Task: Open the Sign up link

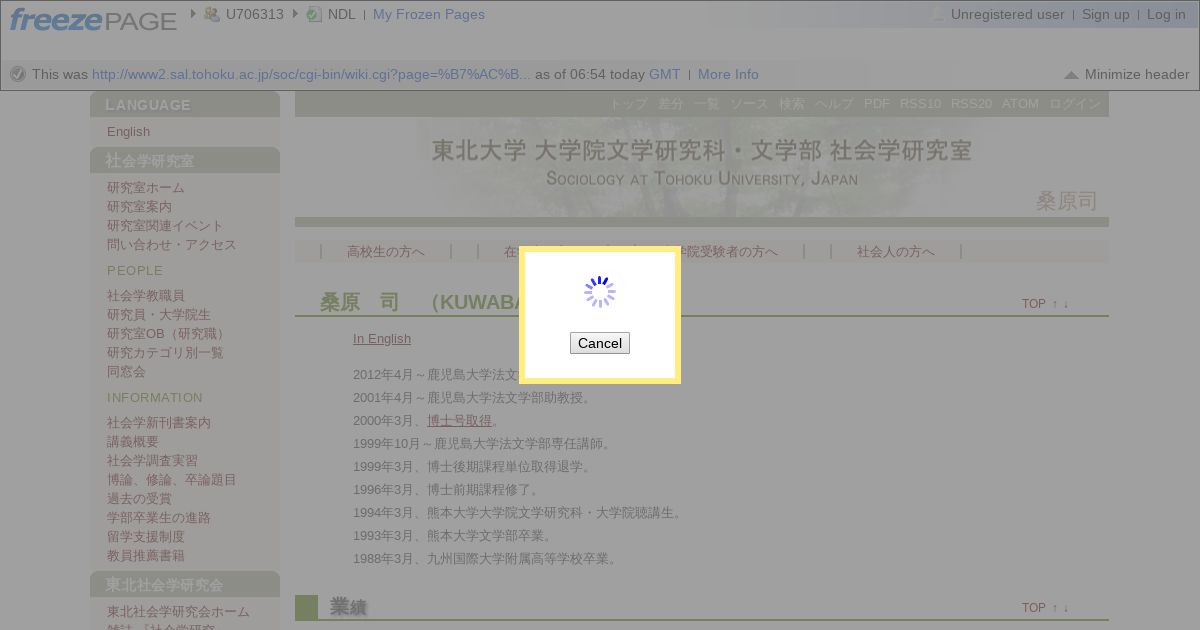Action: tap(1105, 14)
